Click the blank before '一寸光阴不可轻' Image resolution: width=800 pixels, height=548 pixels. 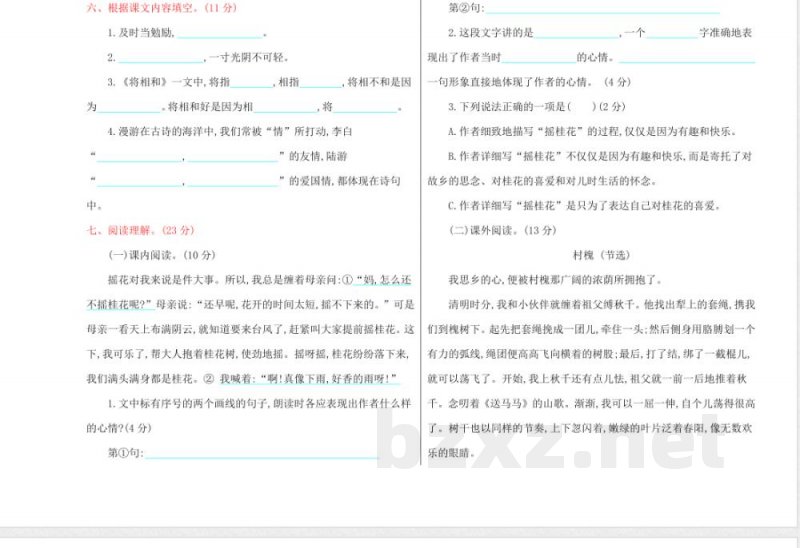tap(161, 58)
